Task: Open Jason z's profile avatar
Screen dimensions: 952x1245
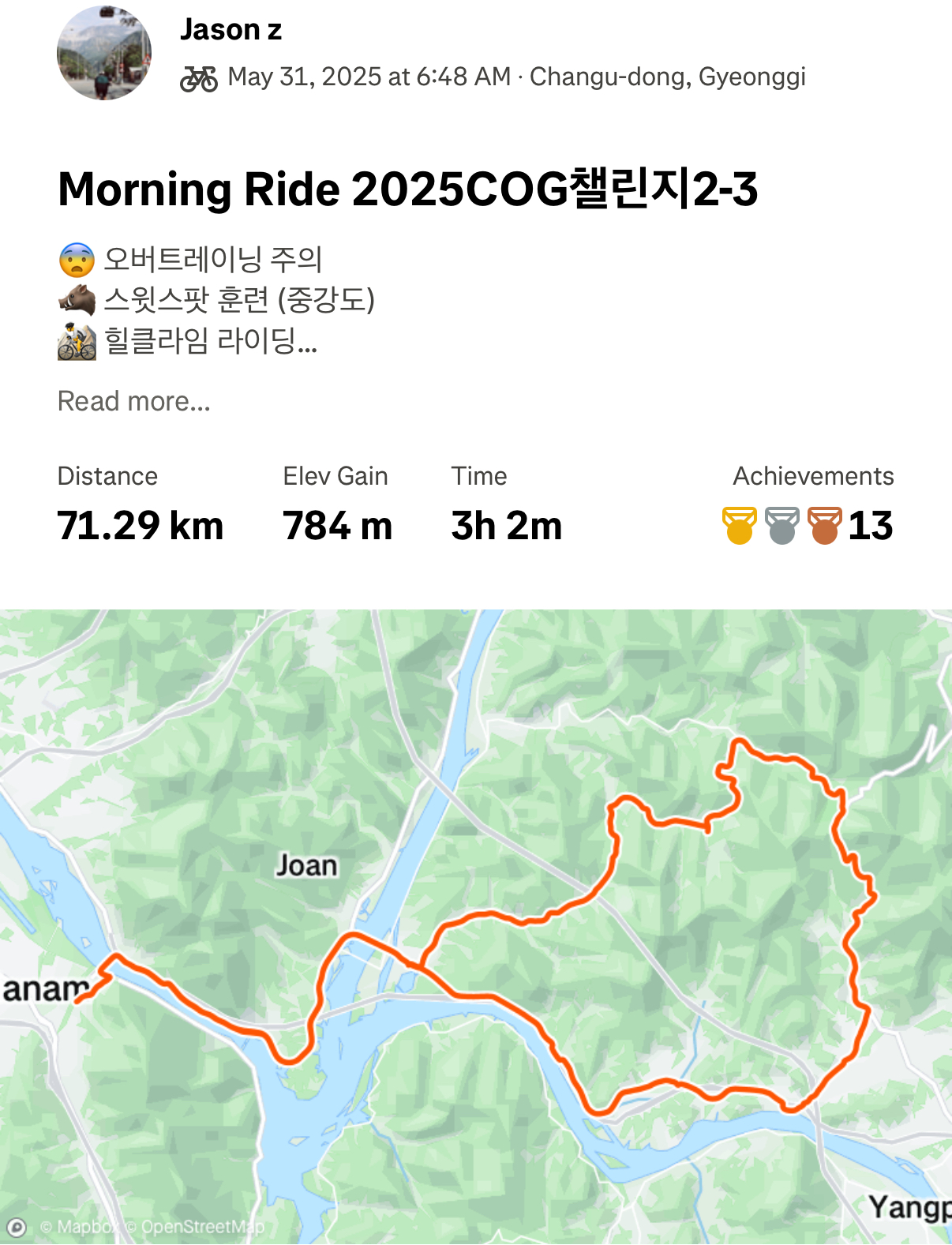Action: pyautogui.click(x=104, y=53)
